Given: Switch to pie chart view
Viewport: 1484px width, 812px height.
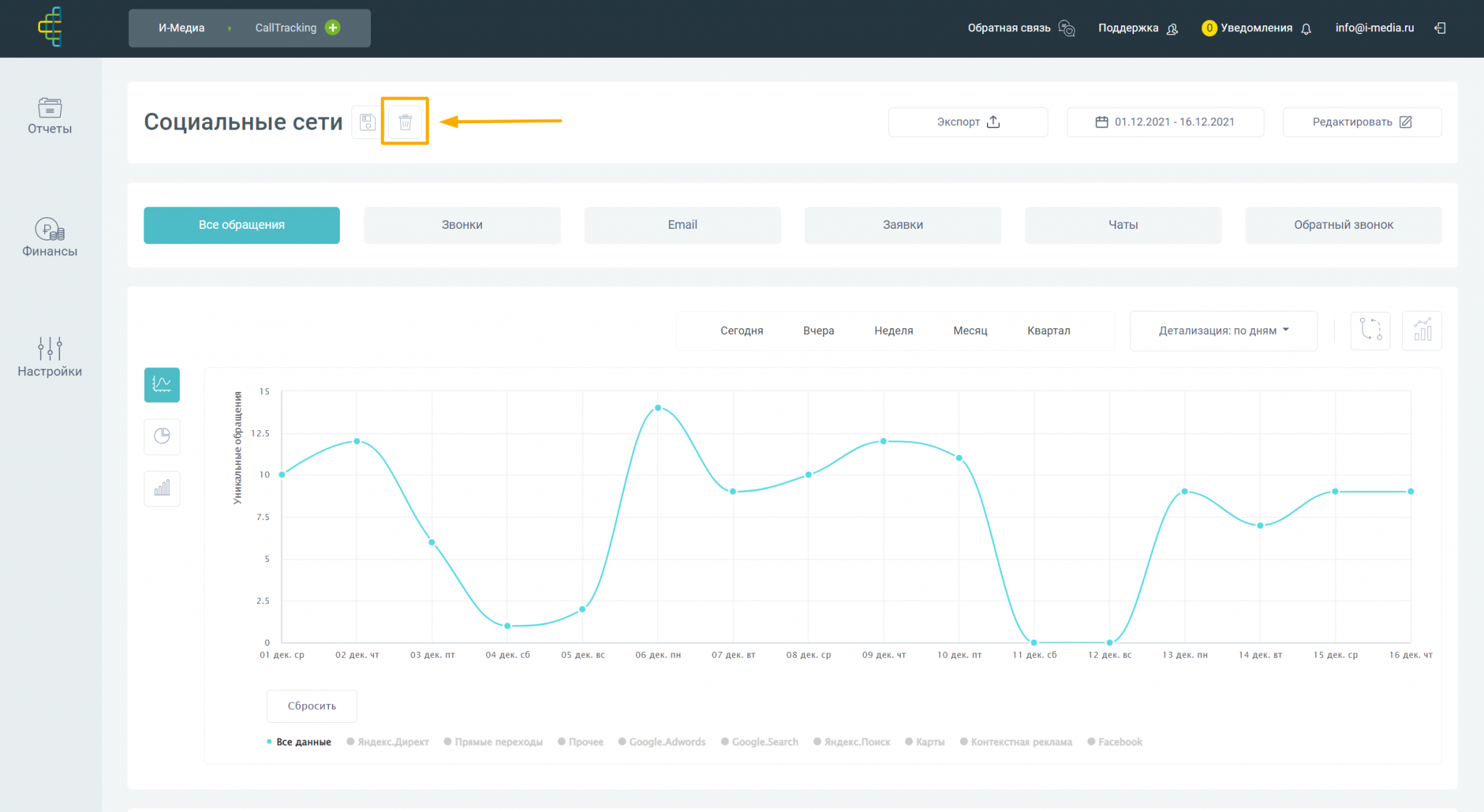Looking at the screenshot, I should pyautogui.click(x=162, y=436).
